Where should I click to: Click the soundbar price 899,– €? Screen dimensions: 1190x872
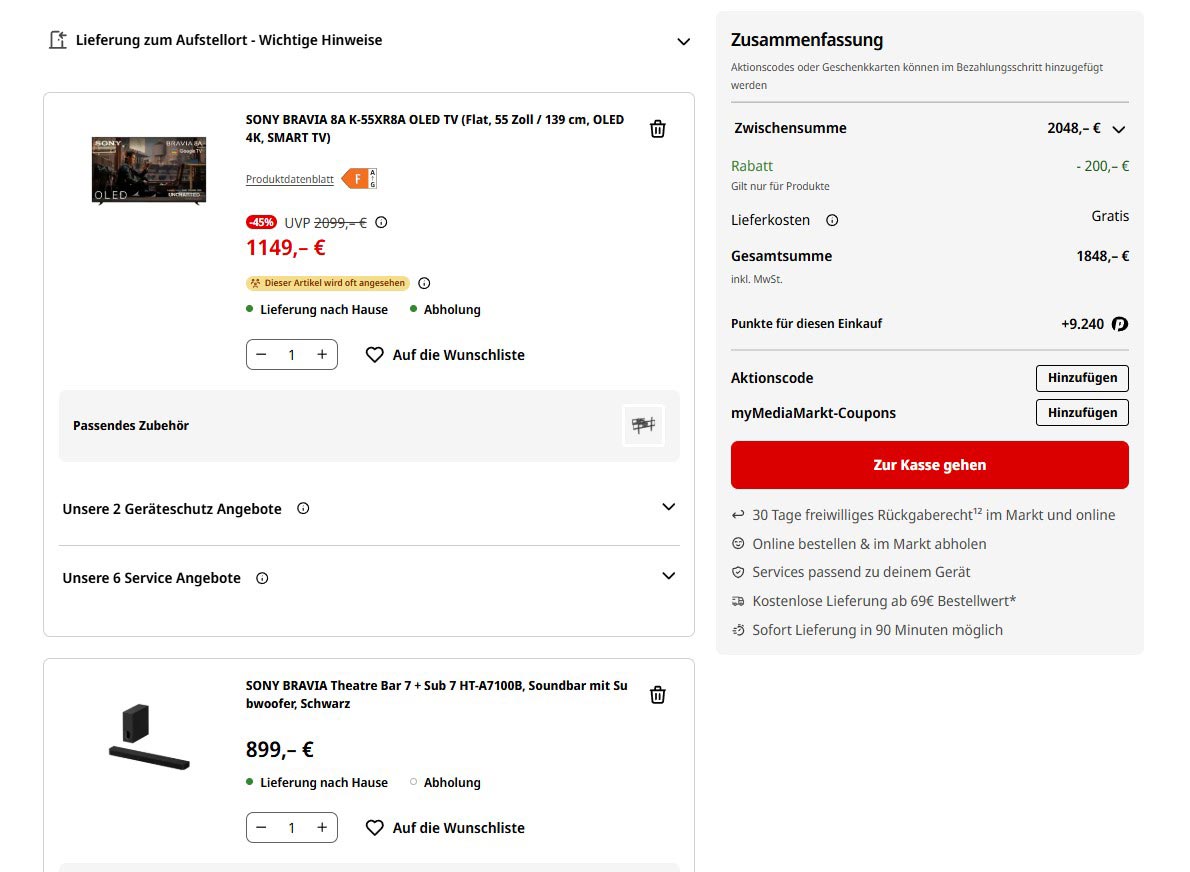[x=279, y=749]
